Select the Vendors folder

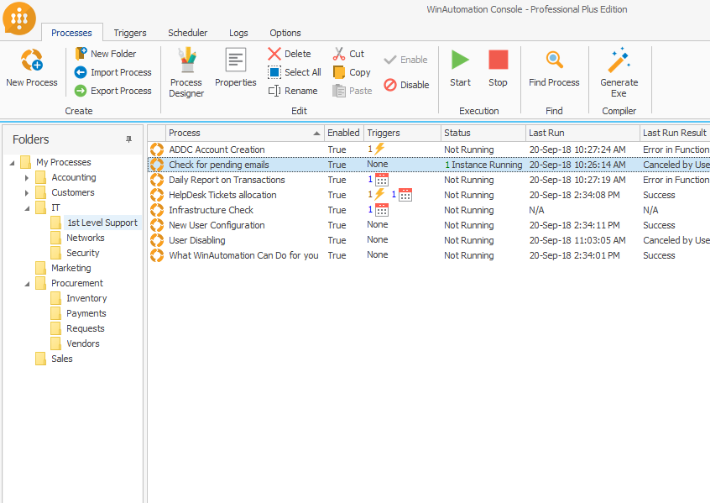click(x=82, y=344)
